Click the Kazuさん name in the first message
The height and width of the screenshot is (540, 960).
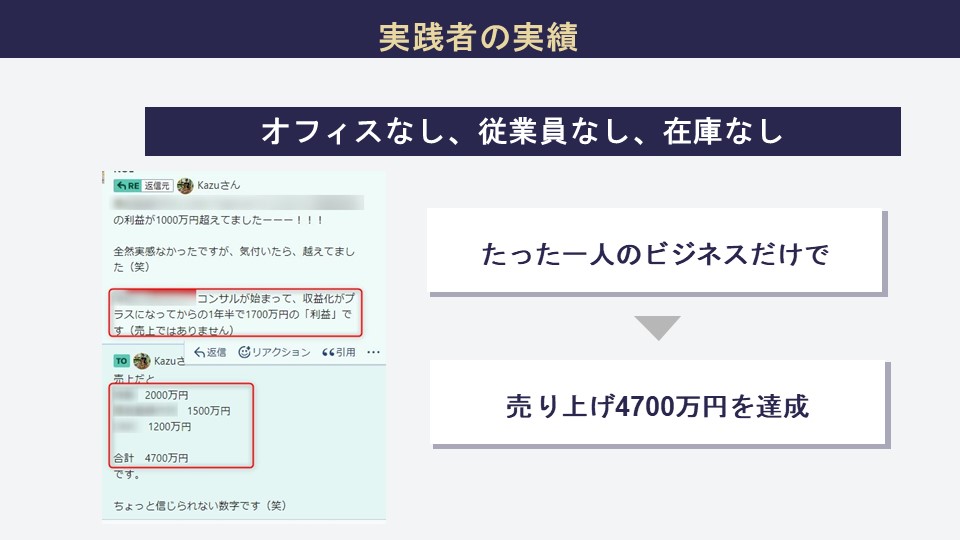(x=218, y=185)
